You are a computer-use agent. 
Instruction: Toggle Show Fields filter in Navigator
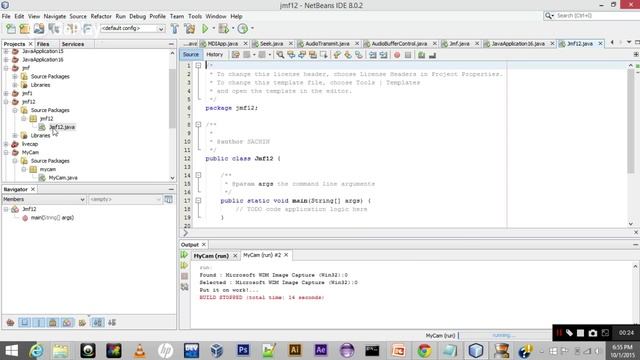24,322
